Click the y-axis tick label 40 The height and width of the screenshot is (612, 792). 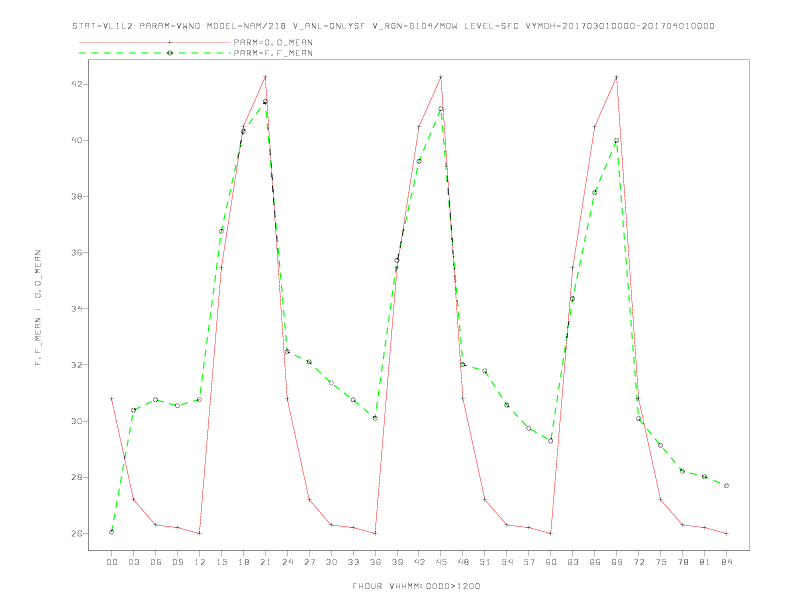click(x=76, y=140)
